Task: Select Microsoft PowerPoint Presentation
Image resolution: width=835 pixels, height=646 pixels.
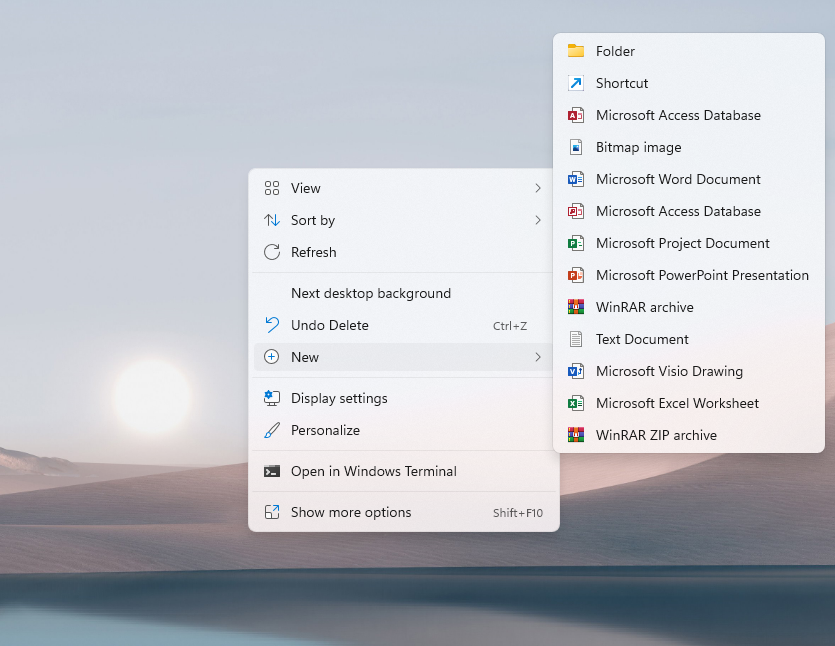Action: (689, 275)
